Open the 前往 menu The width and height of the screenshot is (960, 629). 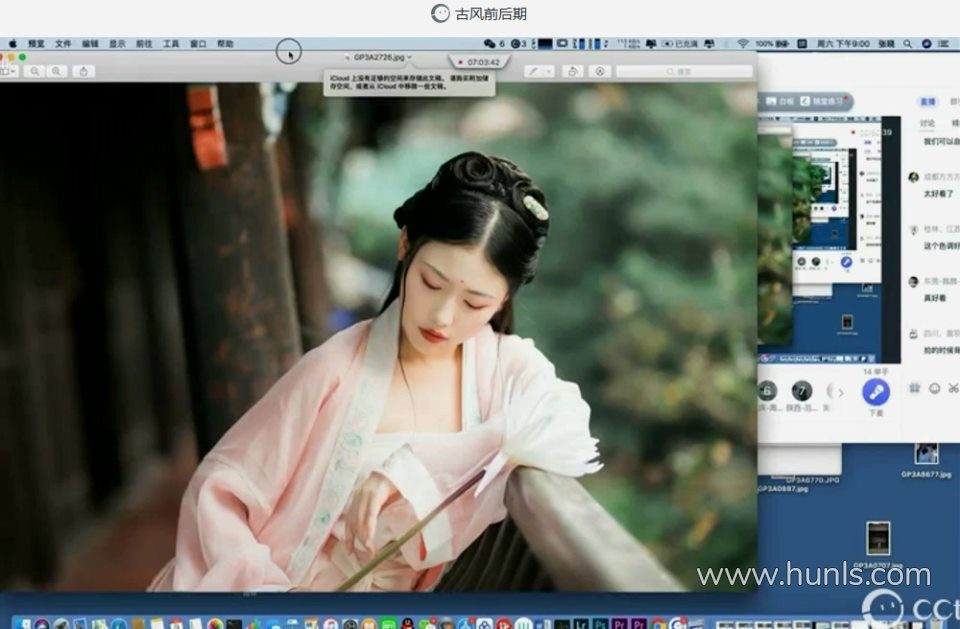144,43
